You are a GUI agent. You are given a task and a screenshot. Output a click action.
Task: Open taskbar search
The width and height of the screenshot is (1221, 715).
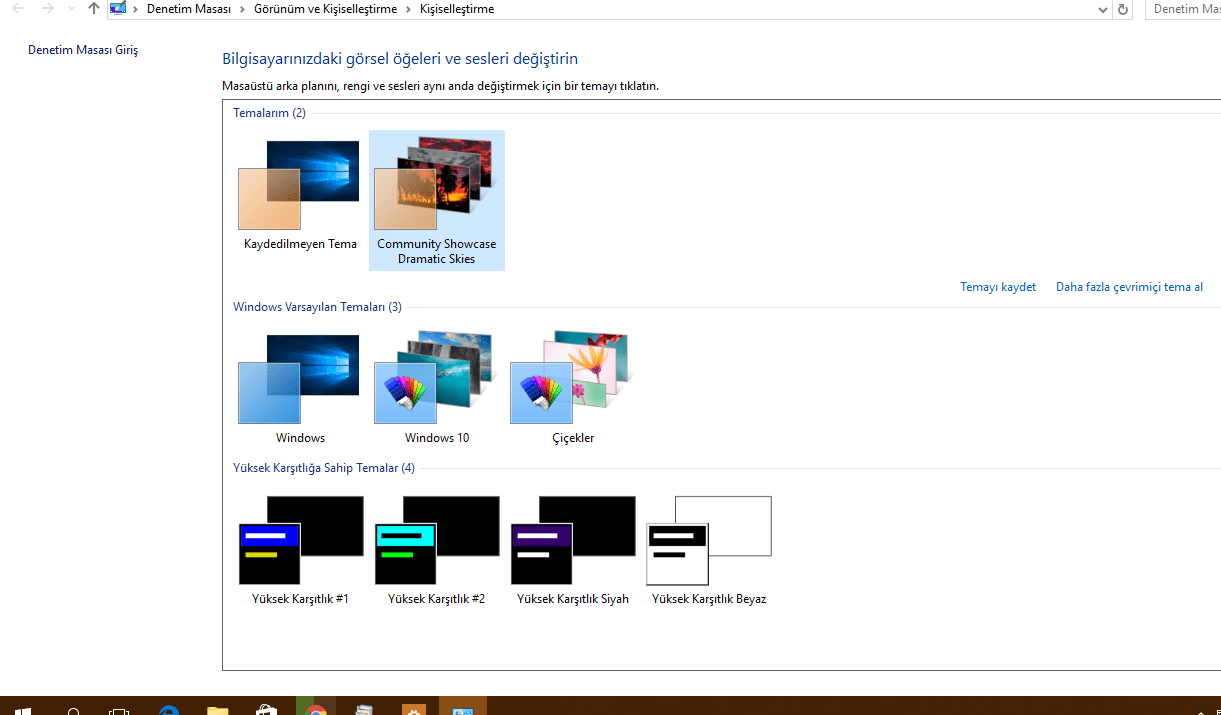pyautogui.click(x=73, y=710)
